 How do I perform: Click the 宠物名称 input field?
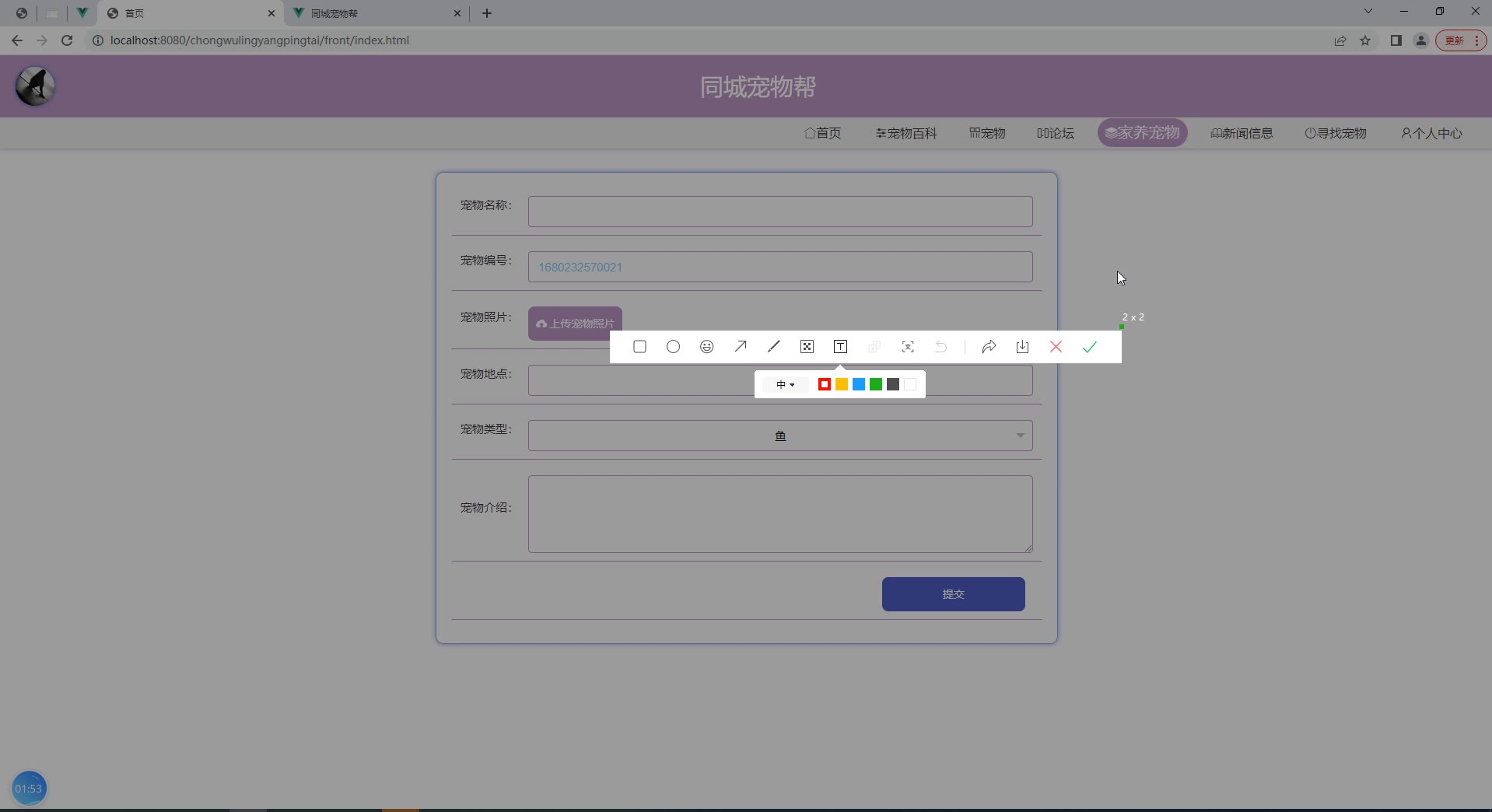pyautogui.click(x=780, y=212)
